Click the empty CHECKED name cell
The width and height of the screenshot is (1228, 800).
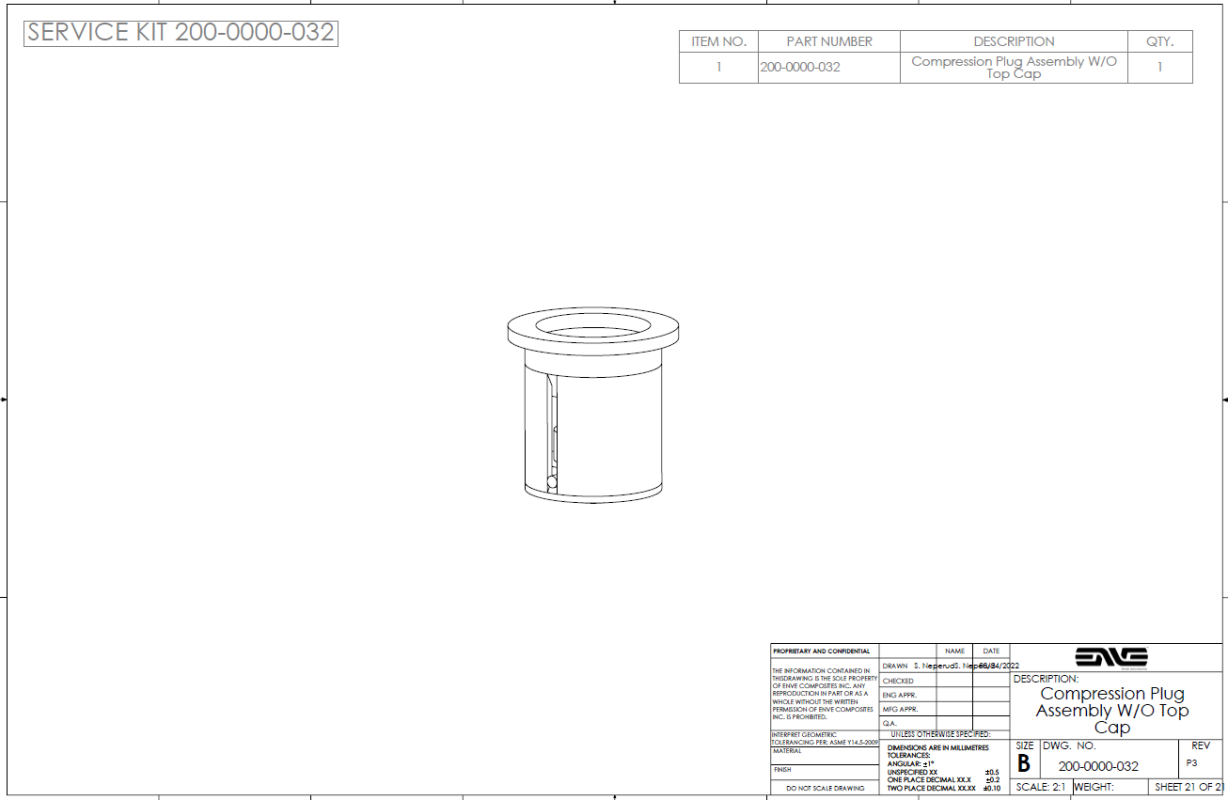pyautogui.click(x=955, y=680)
